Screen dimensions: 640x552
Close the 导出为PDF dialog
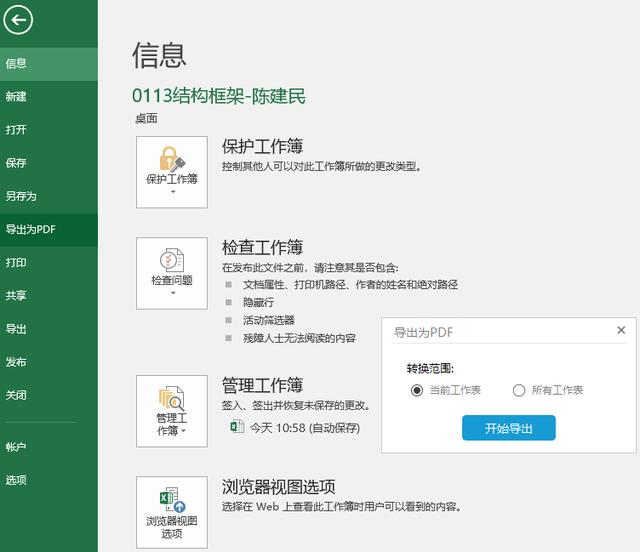point(621,330)
